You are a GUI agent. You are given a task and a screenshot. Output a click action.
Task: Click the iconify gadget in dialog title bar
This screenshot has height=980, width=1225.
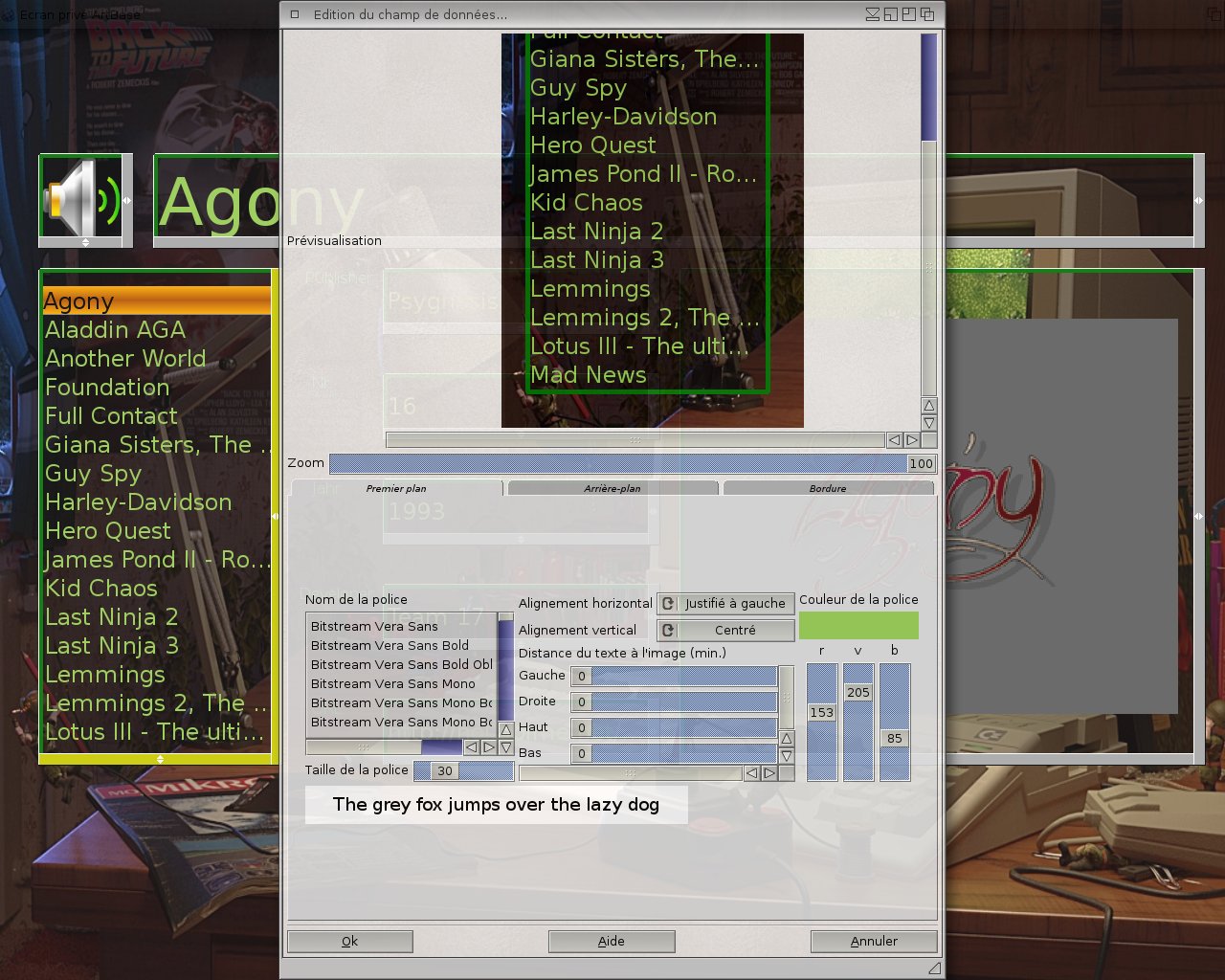(873, 14)
